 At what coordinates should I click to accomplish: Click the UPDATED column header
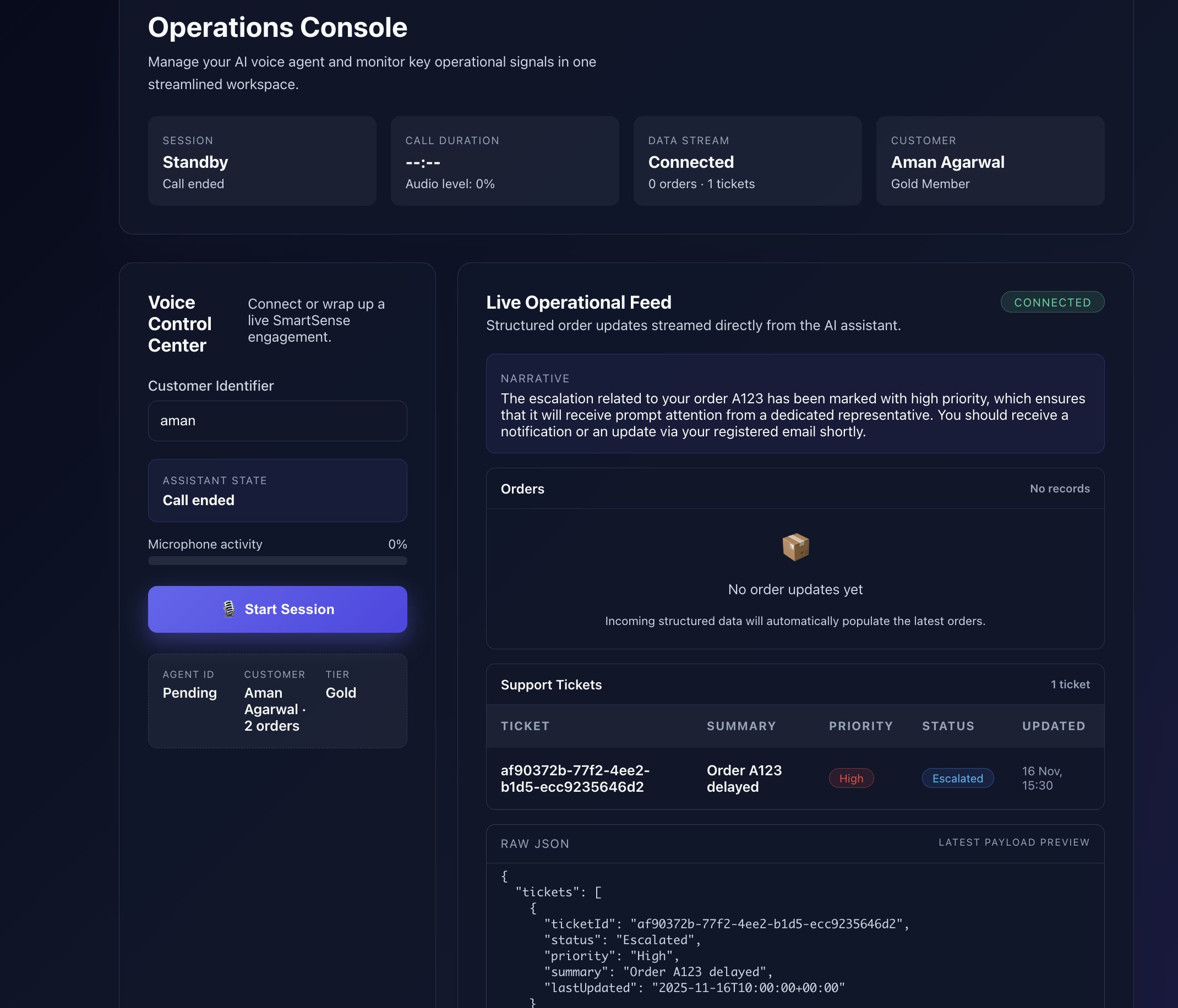tap(1053, 726)
